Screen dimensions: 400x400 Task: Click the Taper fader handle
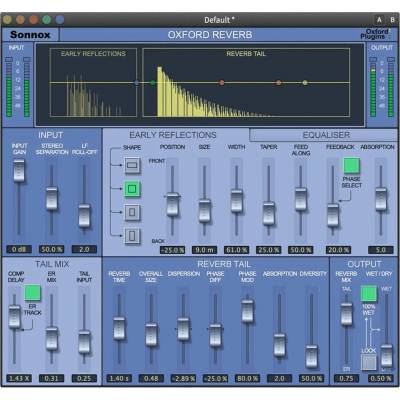268,213
